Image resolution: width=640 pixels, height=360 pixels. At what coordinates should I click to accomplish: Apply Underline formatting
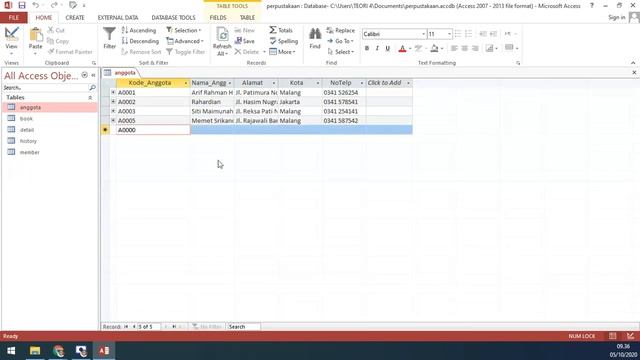387,49
